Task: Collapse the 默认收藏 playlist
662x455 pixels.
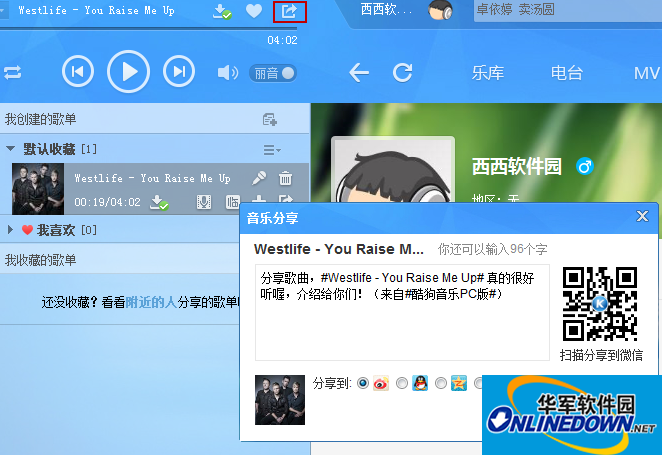Action: tap(11, 149)
